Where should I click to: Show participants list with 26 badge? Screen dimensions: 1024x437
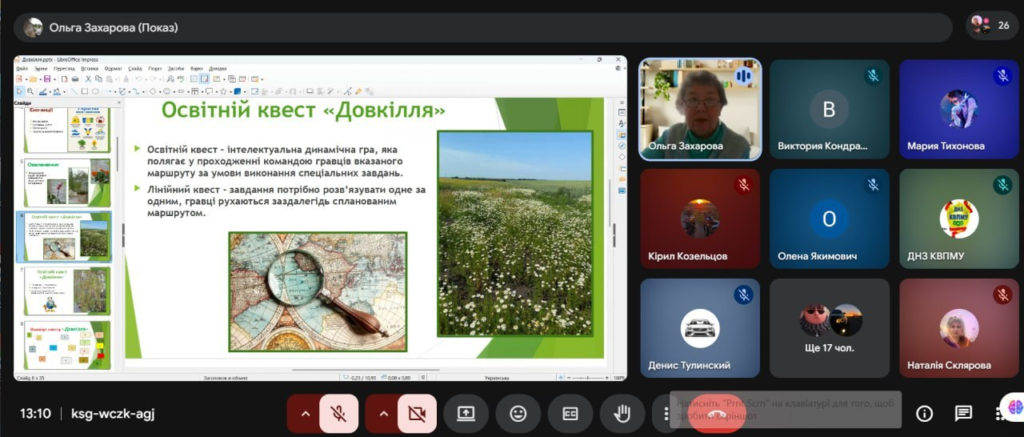991,26
